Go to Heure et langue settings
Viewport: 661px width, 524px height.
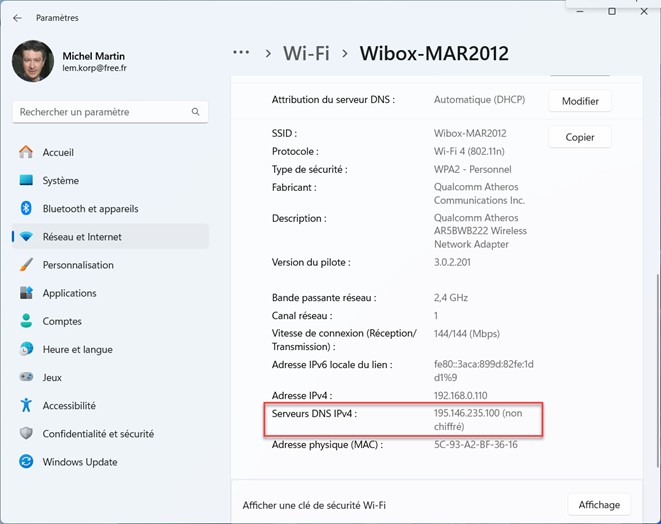tap(77, 350)
